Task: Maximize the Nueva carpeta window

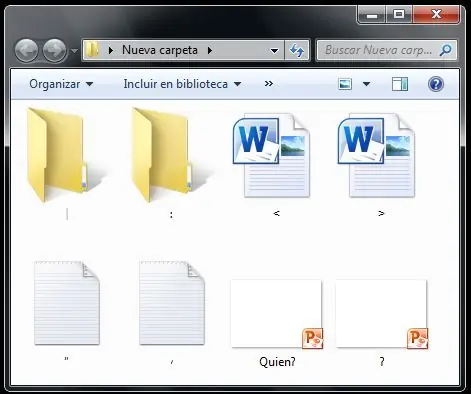Action: coord(399,15)
